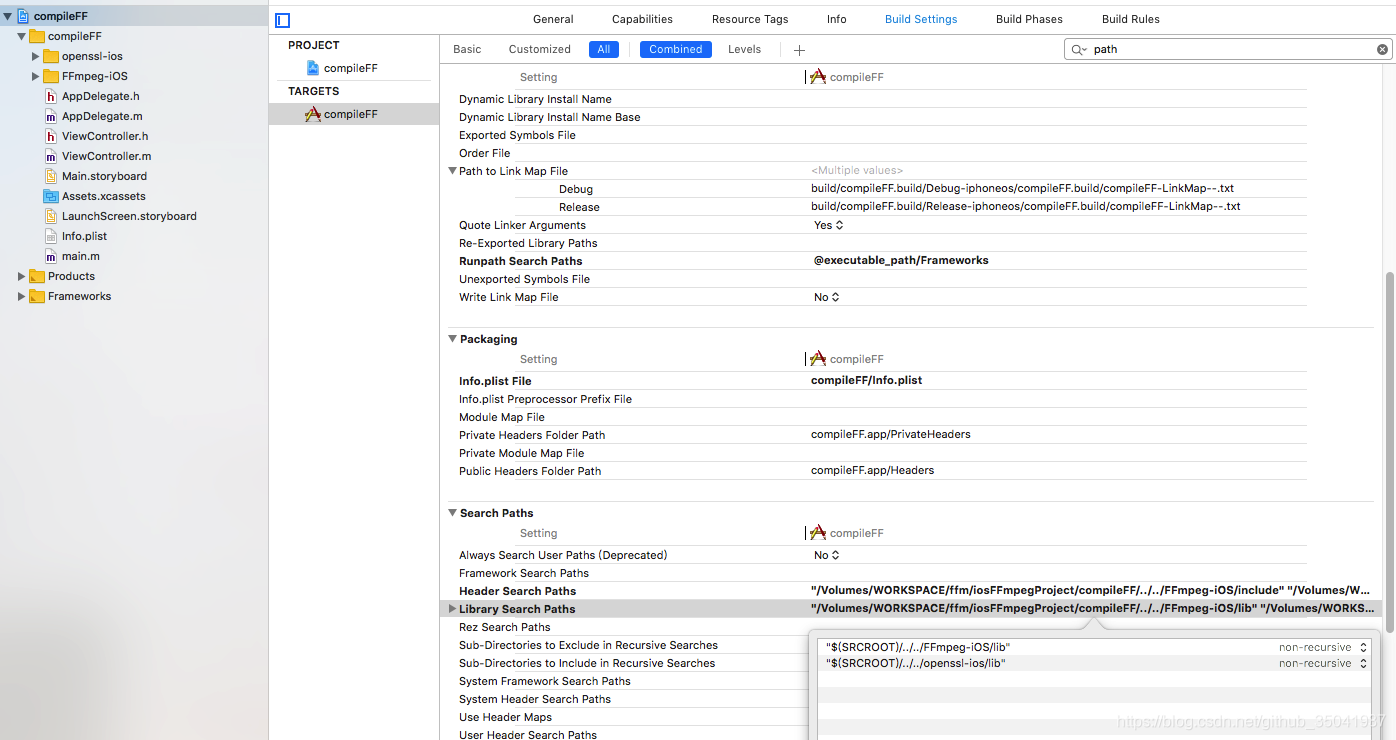Click the Frameworks folder icon

point(37,296)
